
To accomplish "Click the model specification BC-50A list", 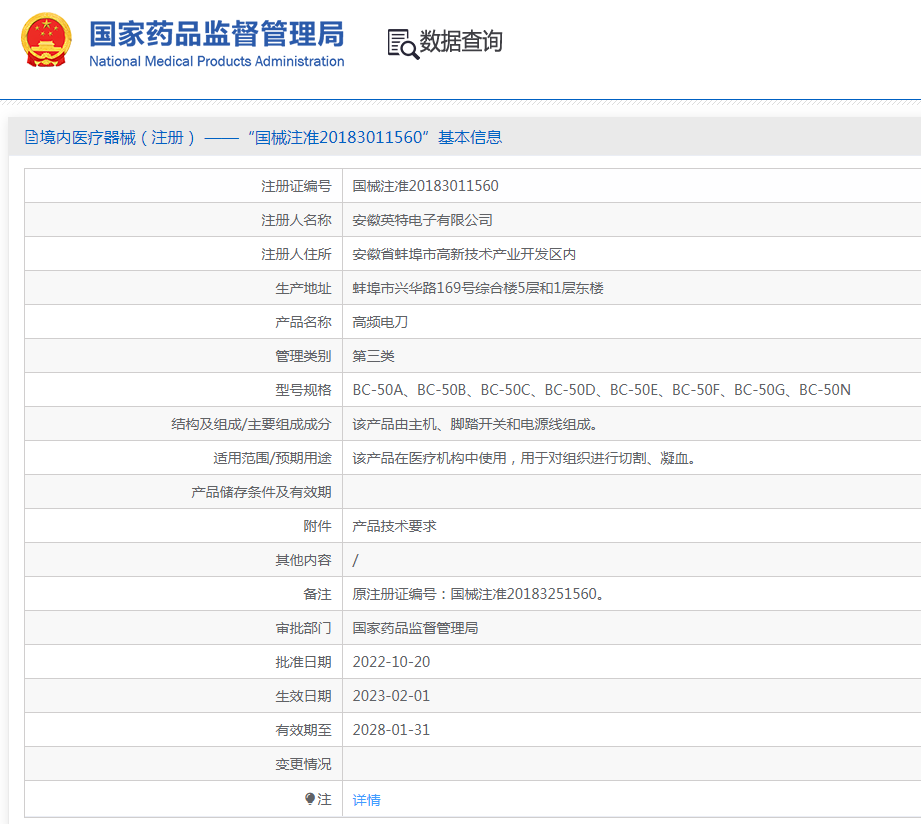I will tap(601, 390).
